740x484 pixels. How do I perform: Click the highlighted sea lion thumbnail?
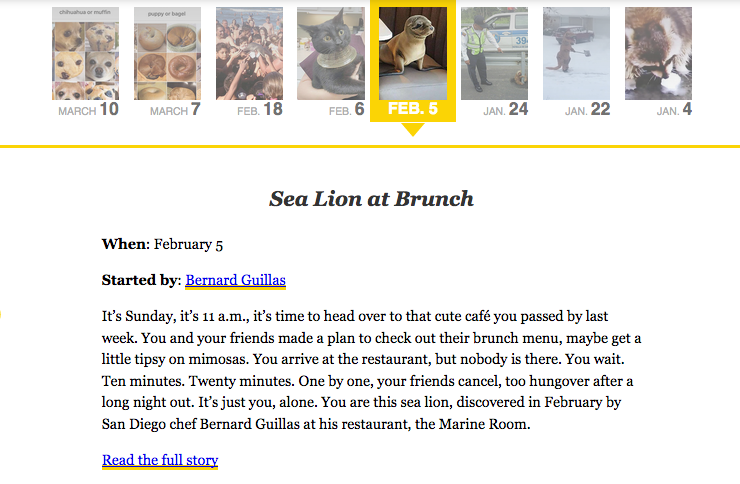[413, 53]
